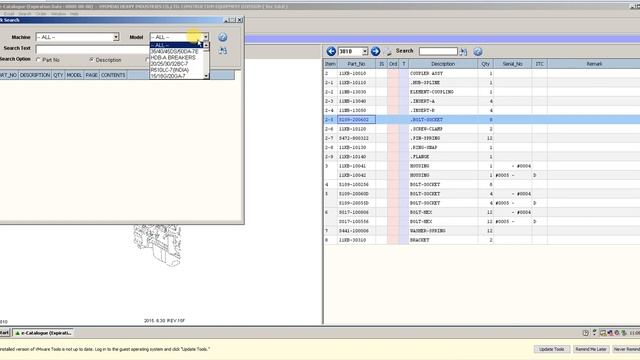Click the help question mark icon in the Search dialog

(222, 37)
